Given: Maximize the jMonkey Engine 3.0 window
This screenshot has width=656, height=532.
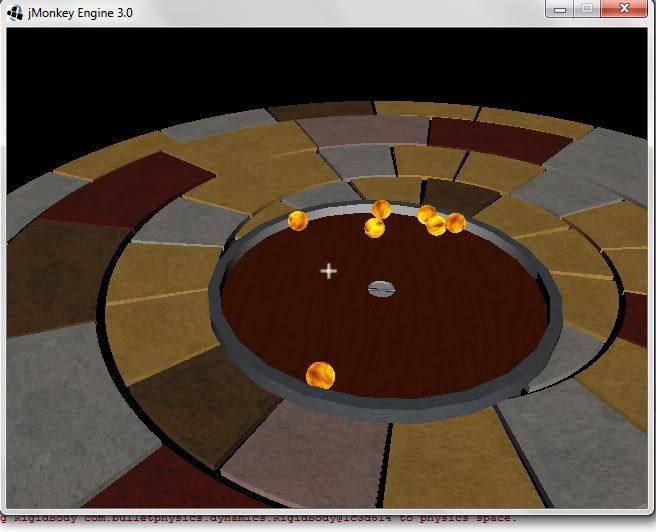Looking at the screenshot, I should [x=587, y=9].
